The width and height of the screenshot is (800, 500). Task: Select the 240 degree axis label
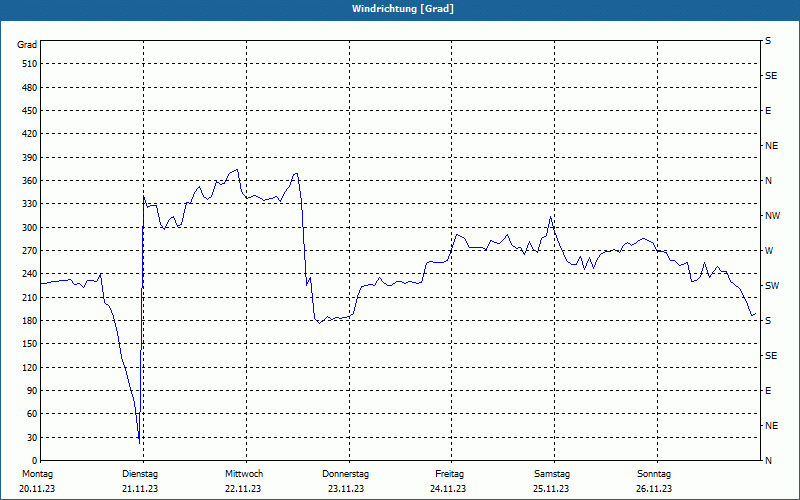coord(29,274)
